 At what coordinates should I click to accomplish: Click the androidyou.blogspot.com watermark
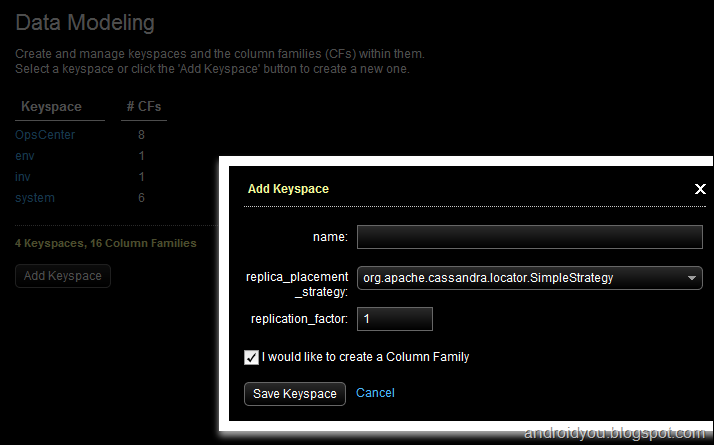coord(617,433)
